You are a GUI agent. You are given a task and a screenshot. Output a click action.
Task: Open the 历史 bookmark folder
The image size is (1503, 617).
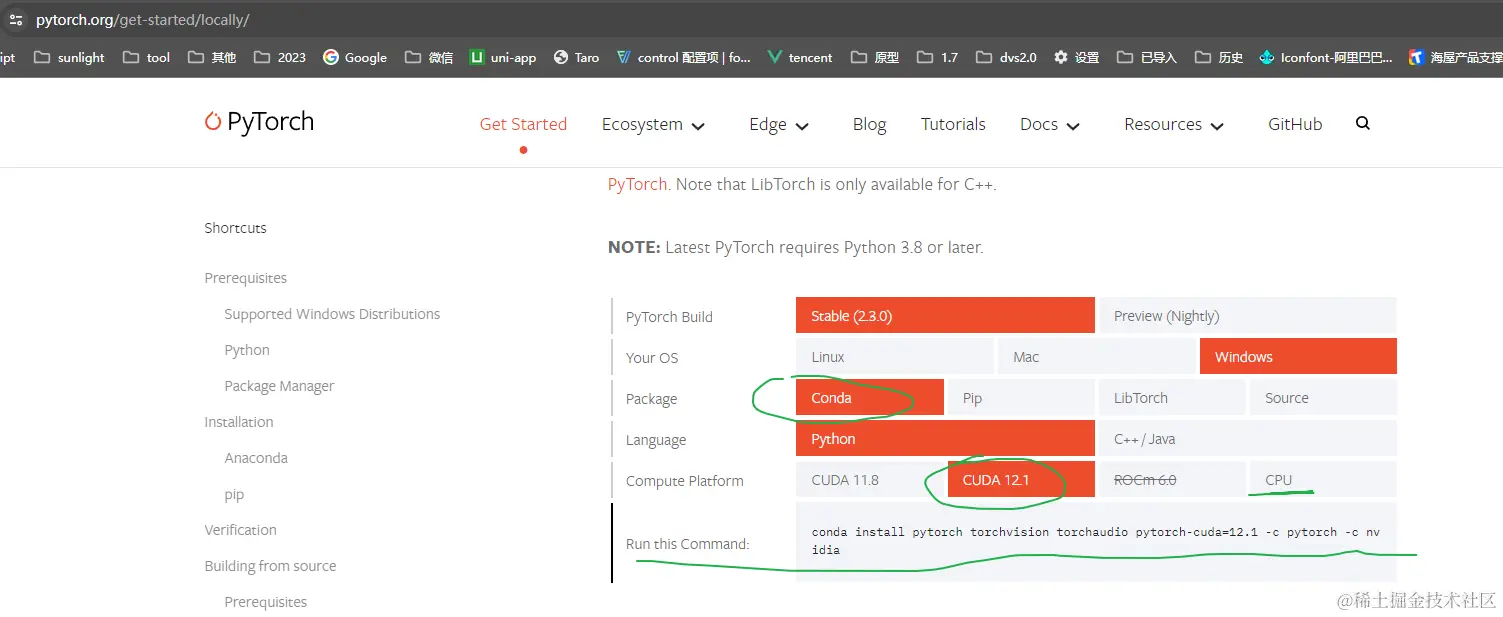click(x=1218, y=57)
